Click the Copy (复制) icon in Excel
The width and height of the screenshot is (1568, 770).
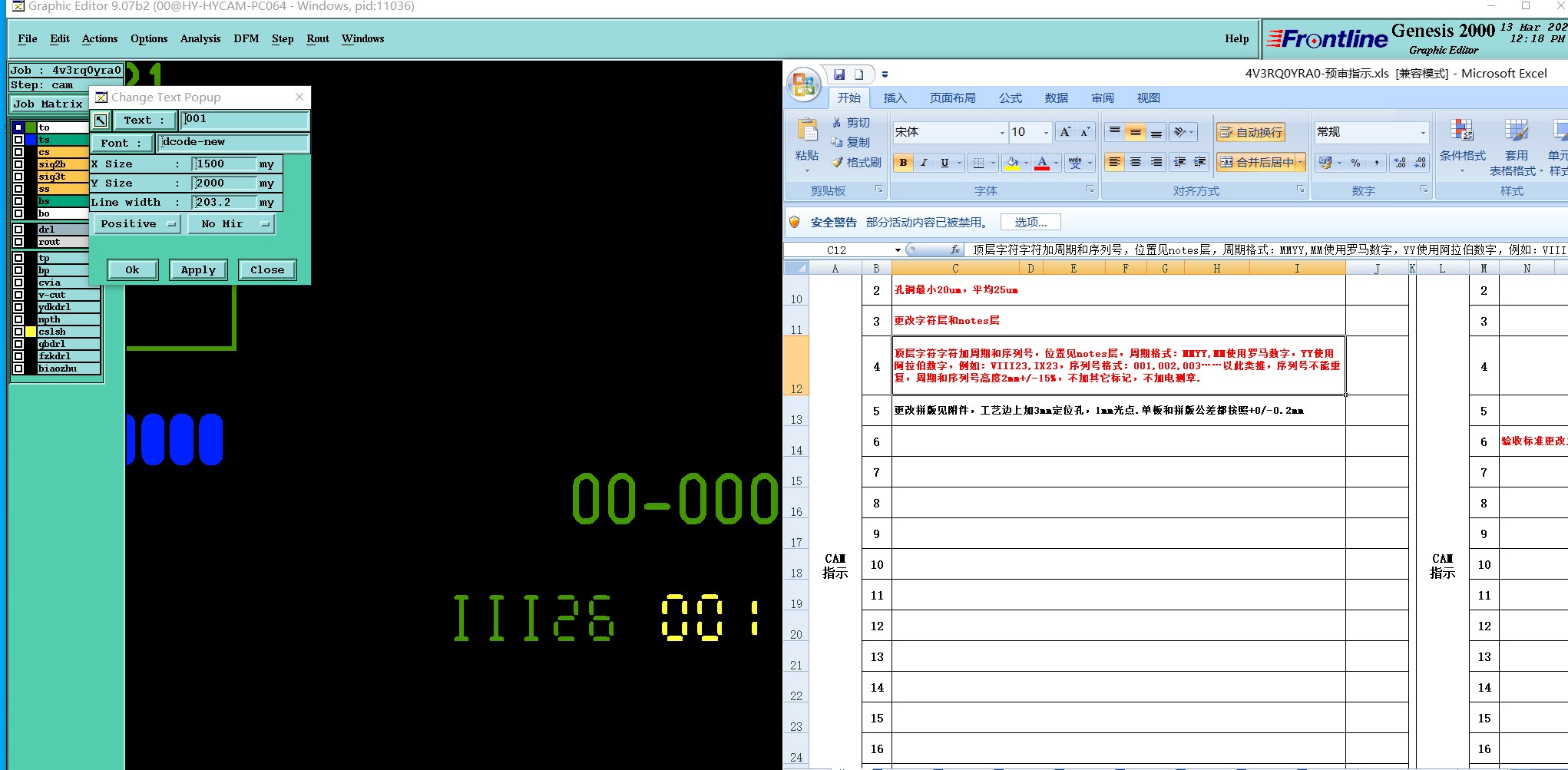pos(837,142)
